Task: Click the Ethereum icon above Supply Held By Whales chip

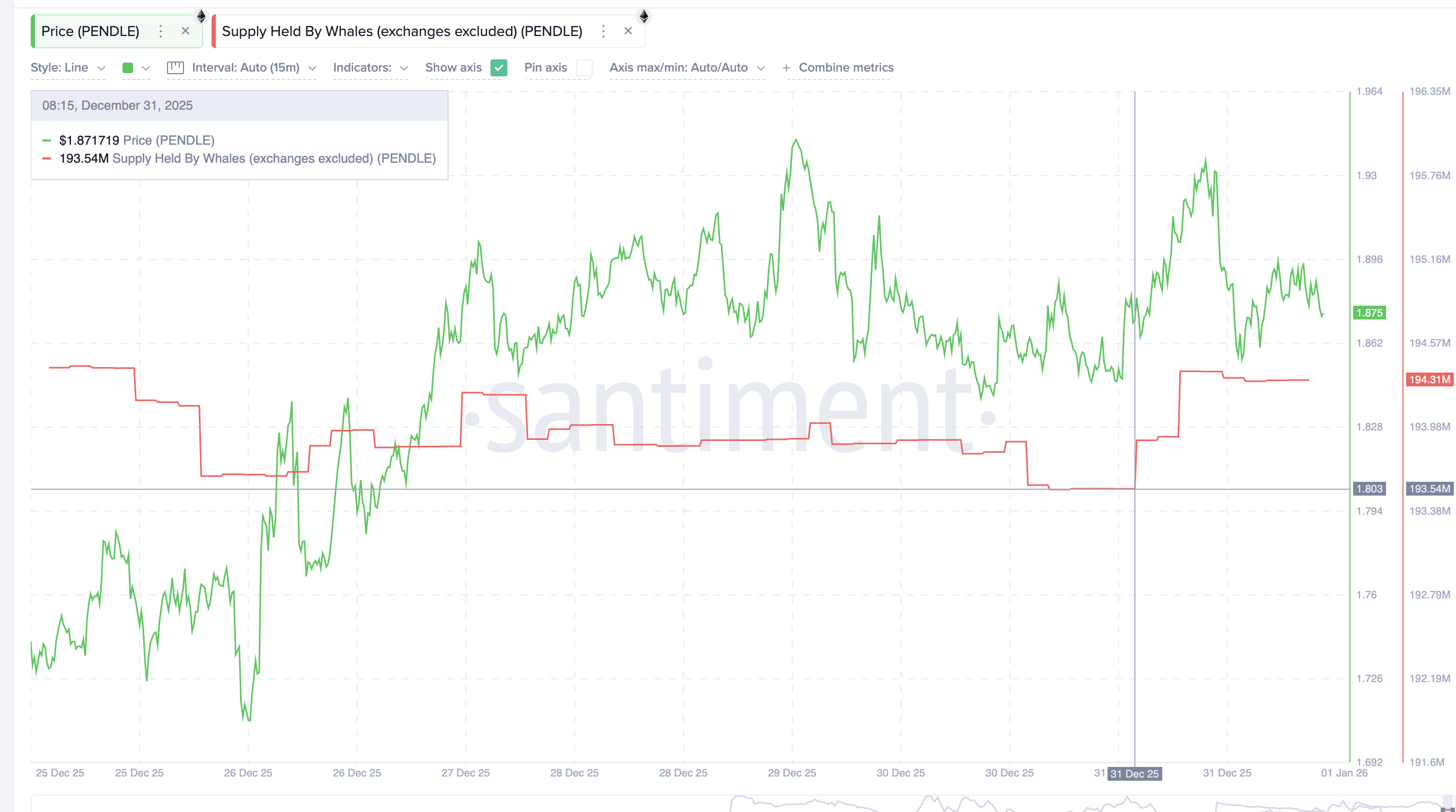Action: click(x=643, y=16)
